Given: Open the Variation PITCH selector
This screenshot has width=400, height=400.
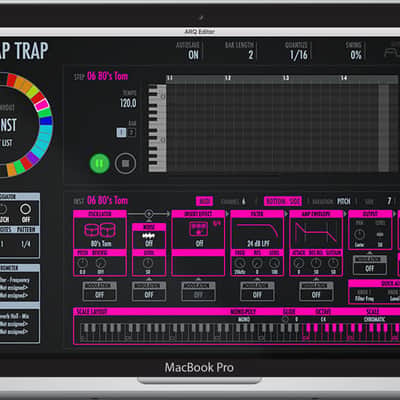Looking at the screenshot, I should click(x=343, y=201).
